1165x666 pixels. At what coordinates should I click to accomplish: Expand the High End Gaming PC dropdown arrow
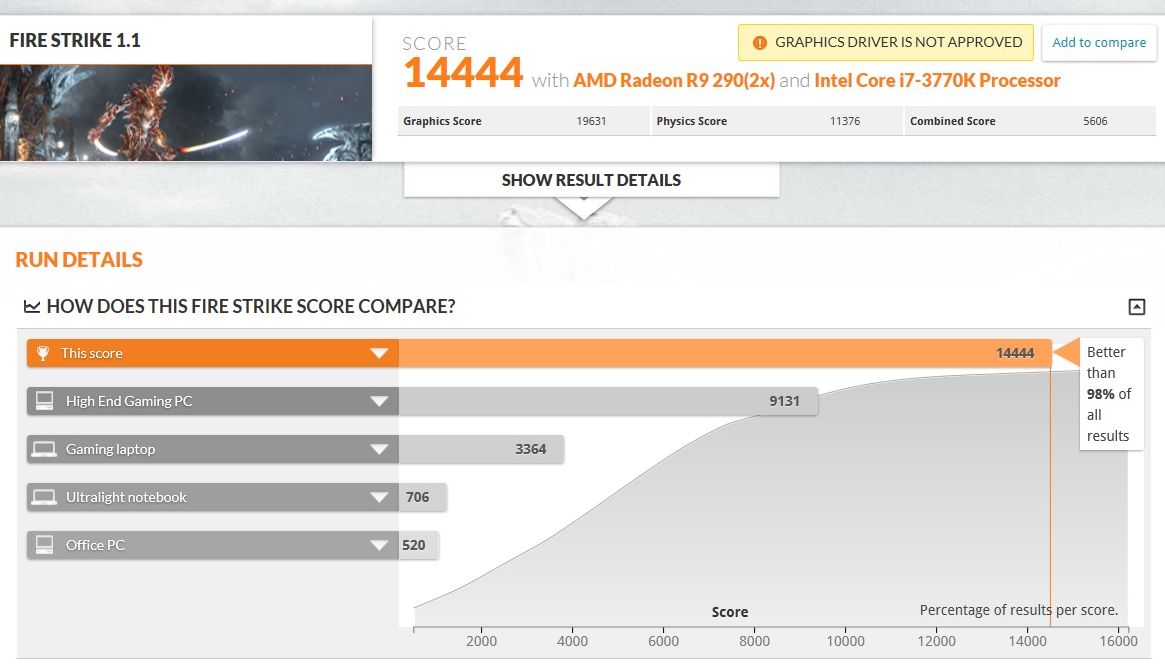pos(379,401)
